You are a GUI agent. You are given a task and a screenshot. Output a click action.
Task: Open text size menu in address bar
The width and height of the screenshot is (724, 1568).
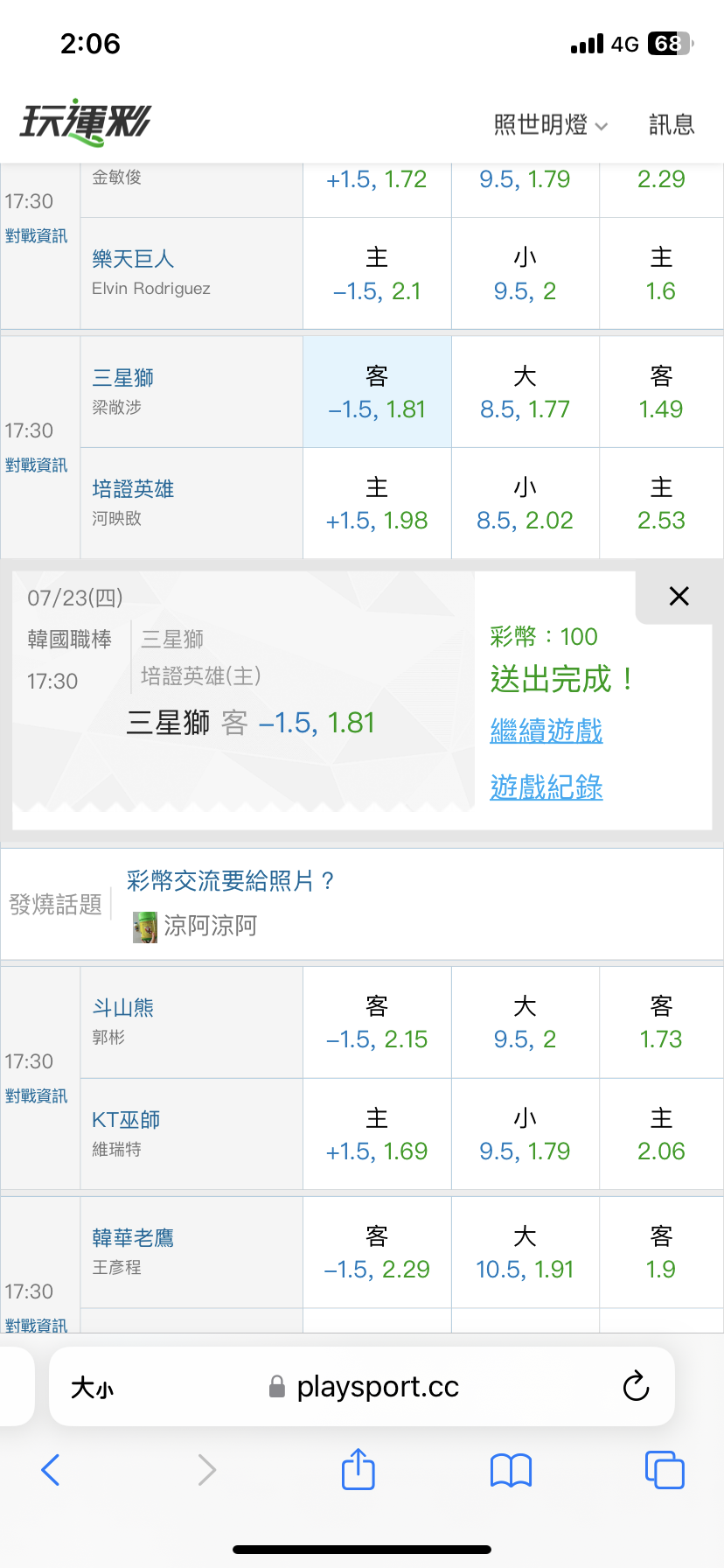[x=92, y=1388]
